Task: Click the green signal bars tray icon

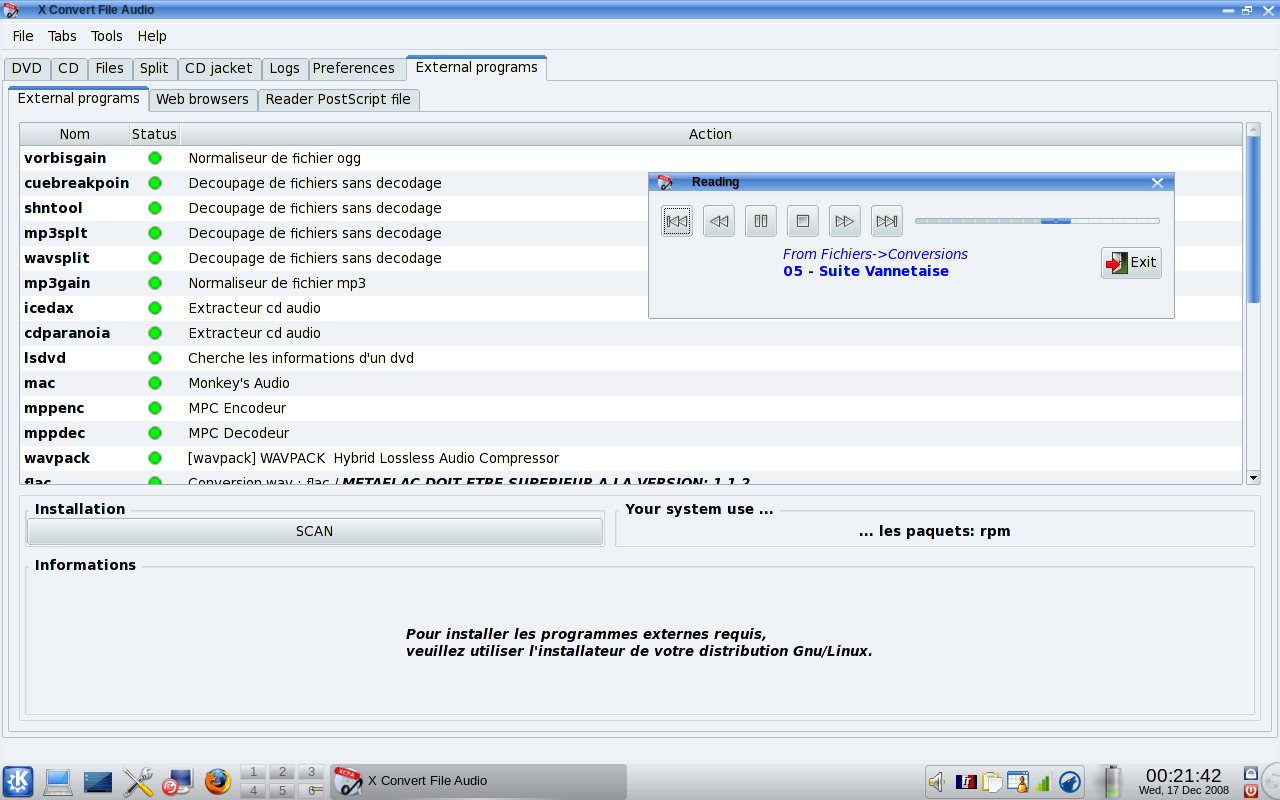Action: (x=1043, y=782)
